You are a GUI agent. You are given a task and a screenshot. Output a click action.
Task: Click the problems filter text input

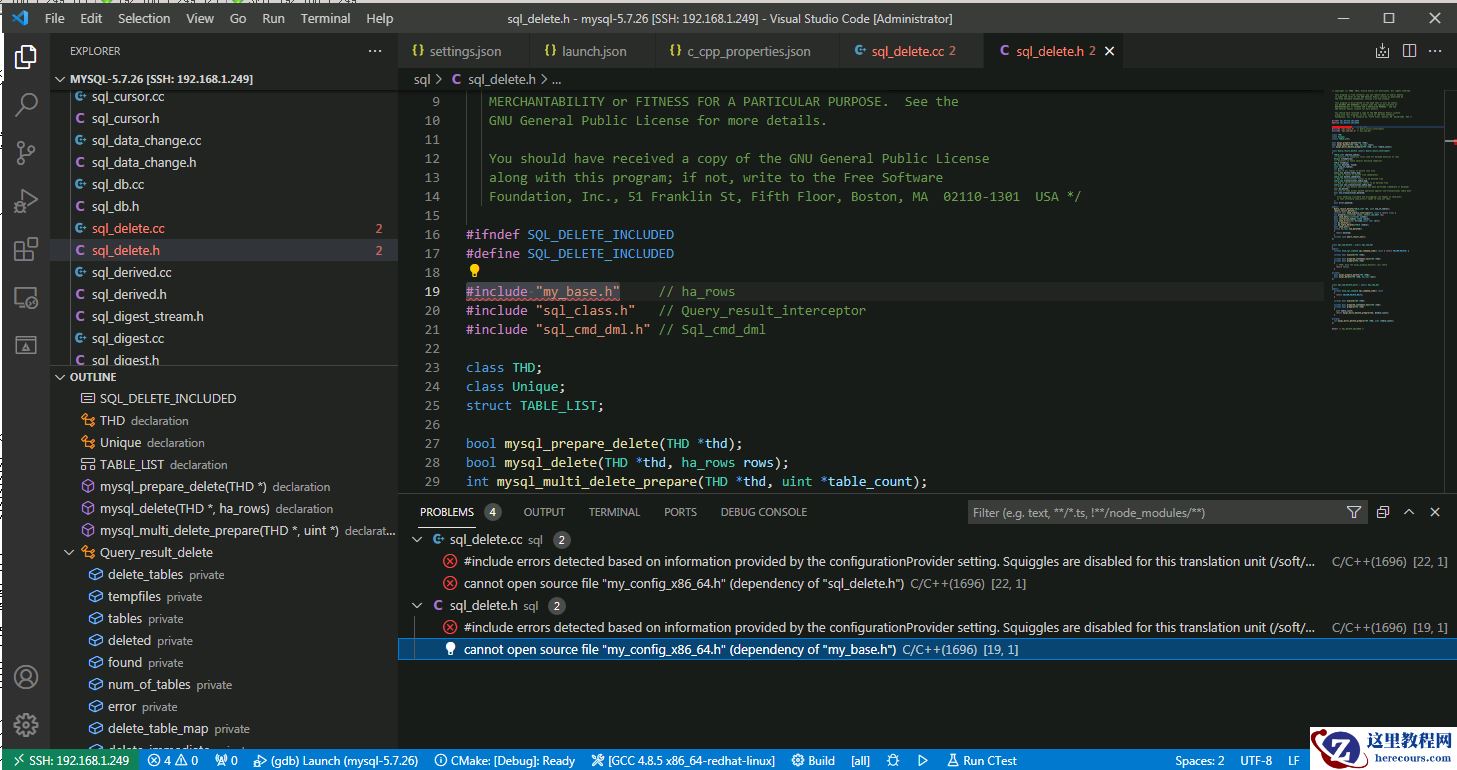[x=1150, y=512]
